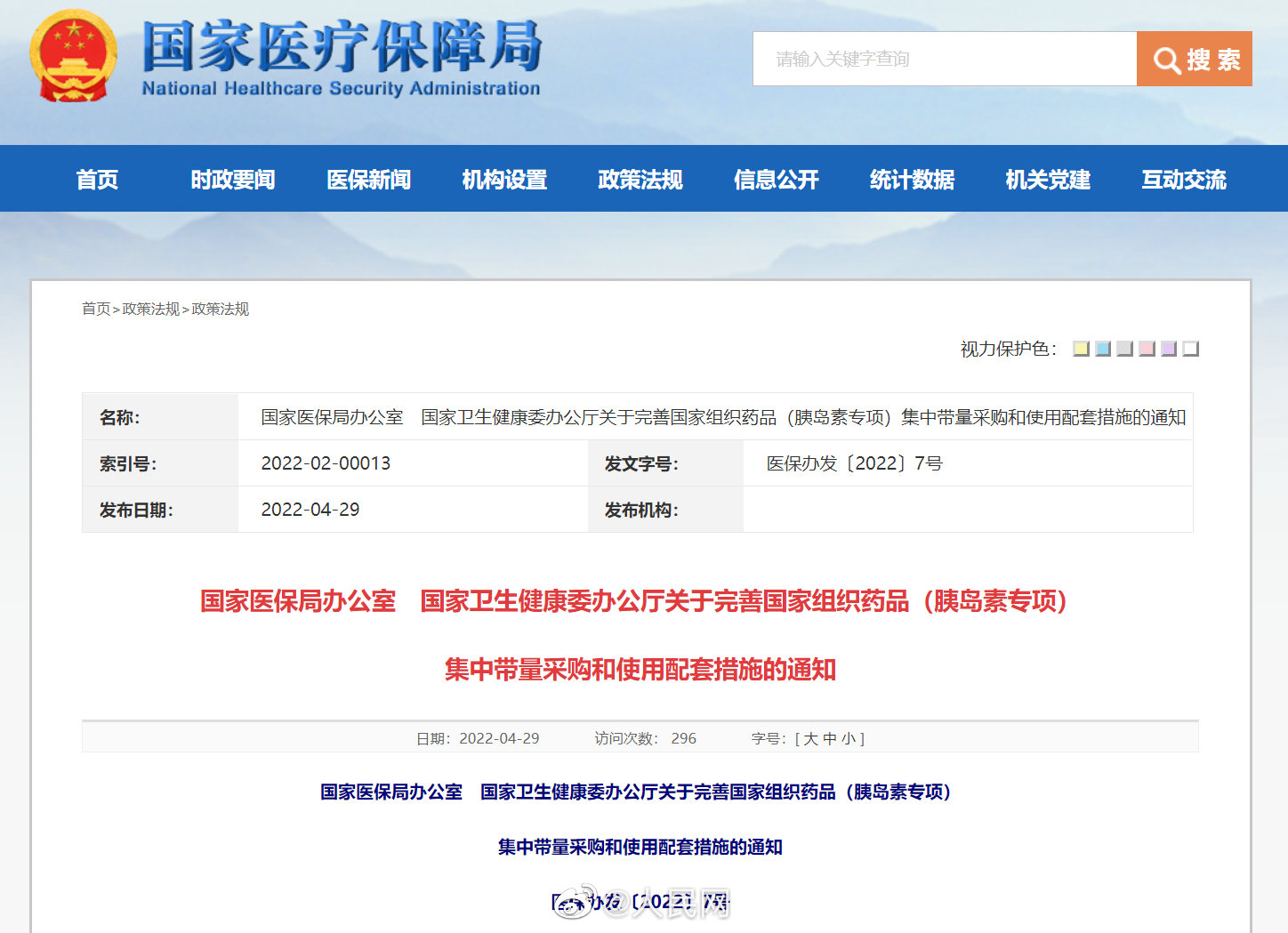The width and height of the screenshot is (1288, 933).
Task: Click the 名称 label in the info table
Action: (x=120, y=417)
